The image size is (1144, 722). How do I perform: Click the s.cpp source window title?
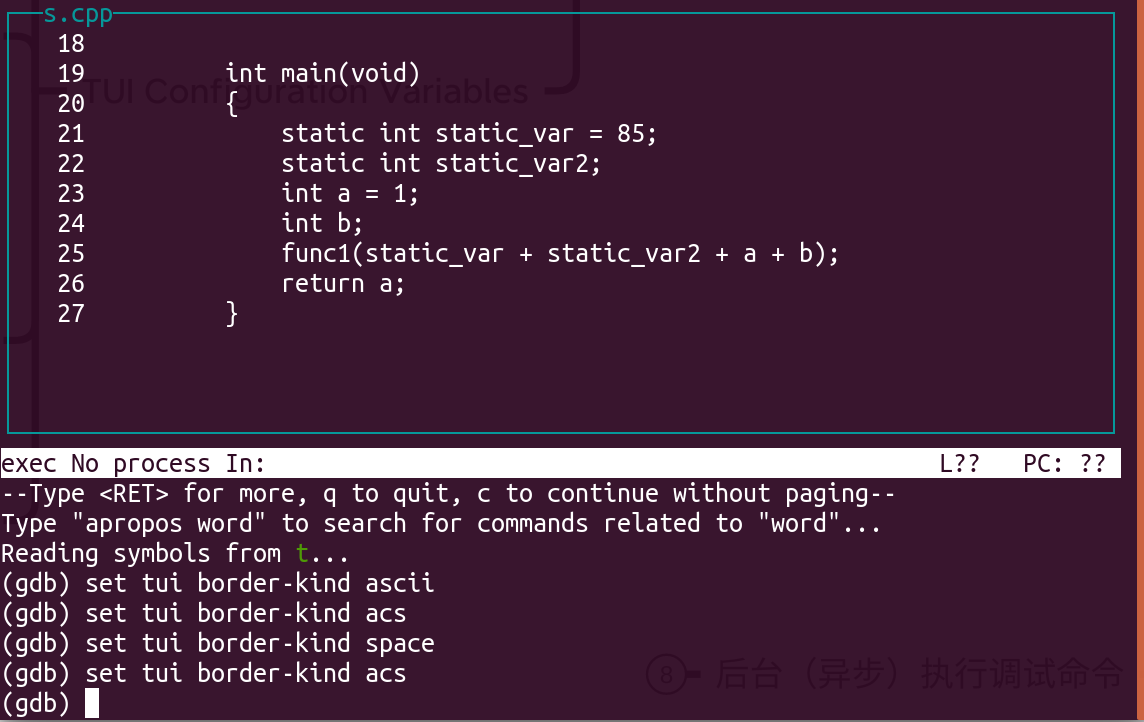click(x=78, y=15)
